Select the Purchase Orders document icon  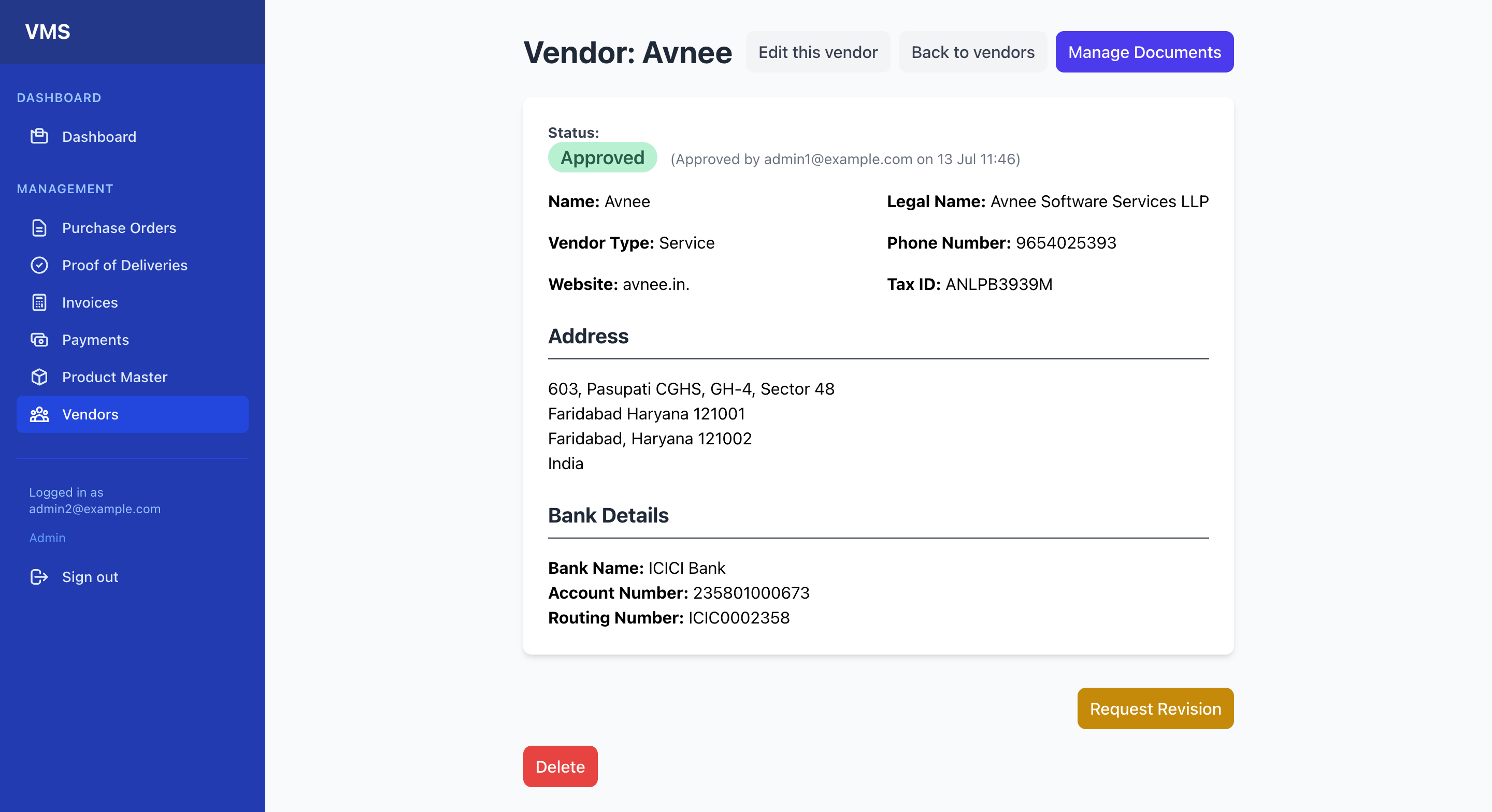(x=39, y=228)
